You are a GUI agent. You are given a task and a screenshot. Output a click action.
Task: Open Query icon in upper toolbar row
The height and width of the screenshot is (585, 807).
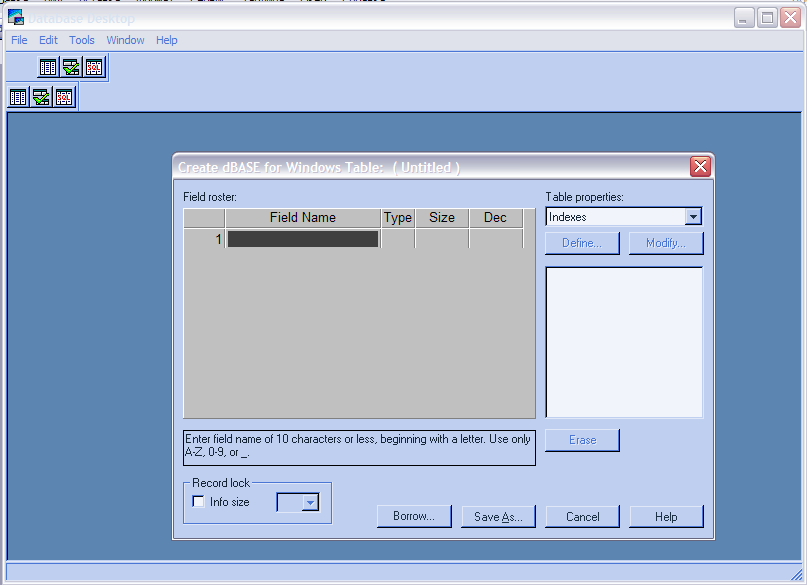[71, 67]
